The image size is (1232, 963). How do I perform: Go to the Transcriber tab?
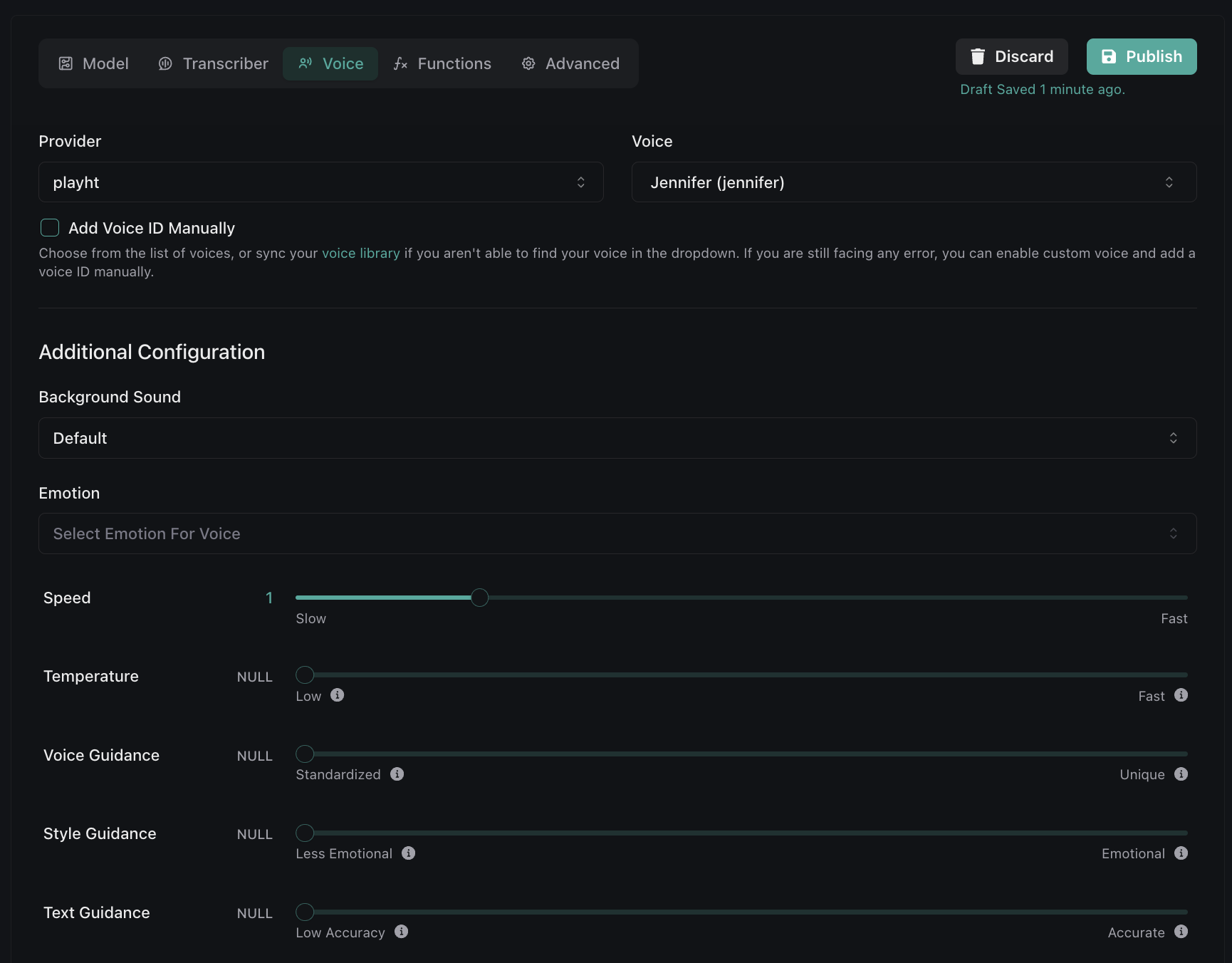coord(213,64)
